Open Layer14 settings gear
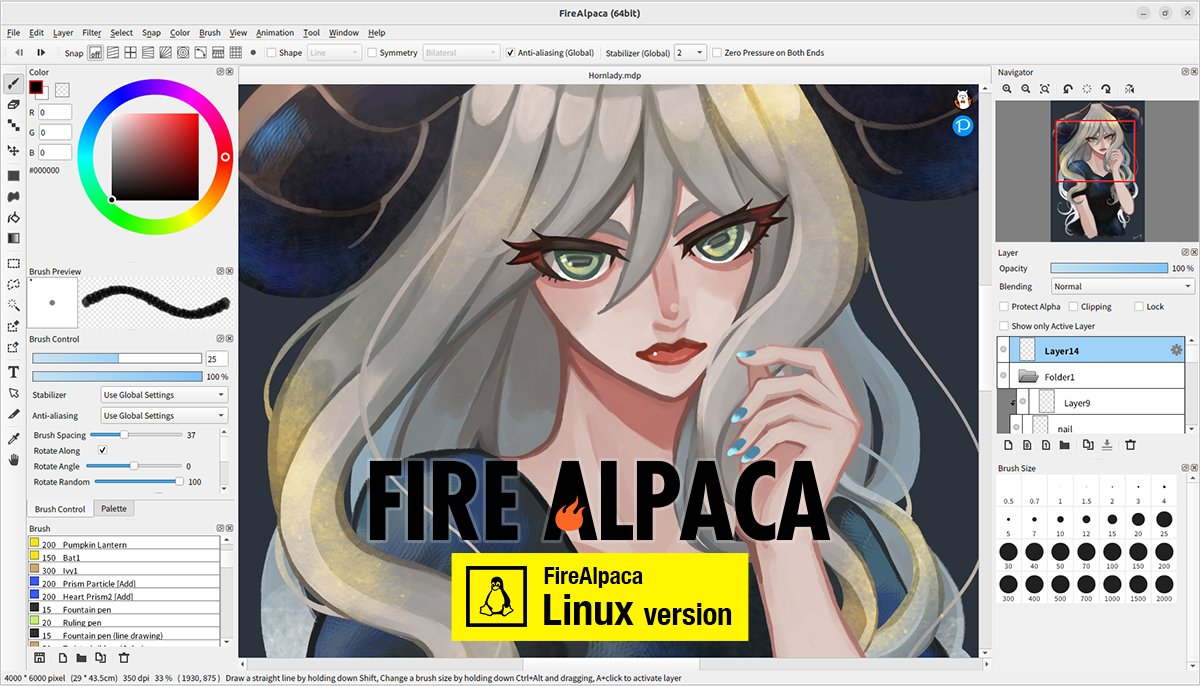 [x=1176, y=350]
